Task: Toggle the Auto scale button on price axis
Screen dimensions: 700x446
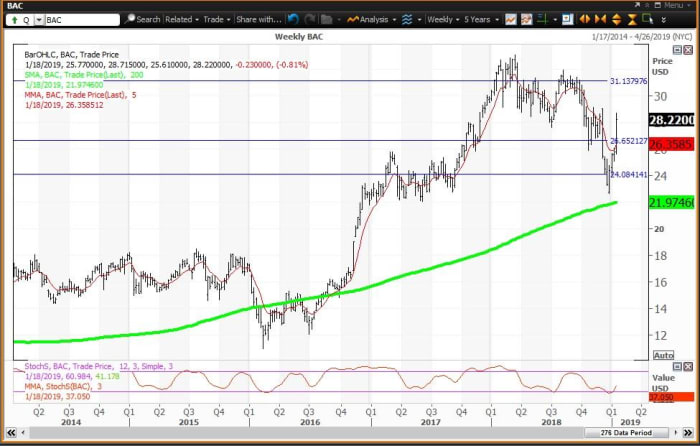Action: coord(663,355)
